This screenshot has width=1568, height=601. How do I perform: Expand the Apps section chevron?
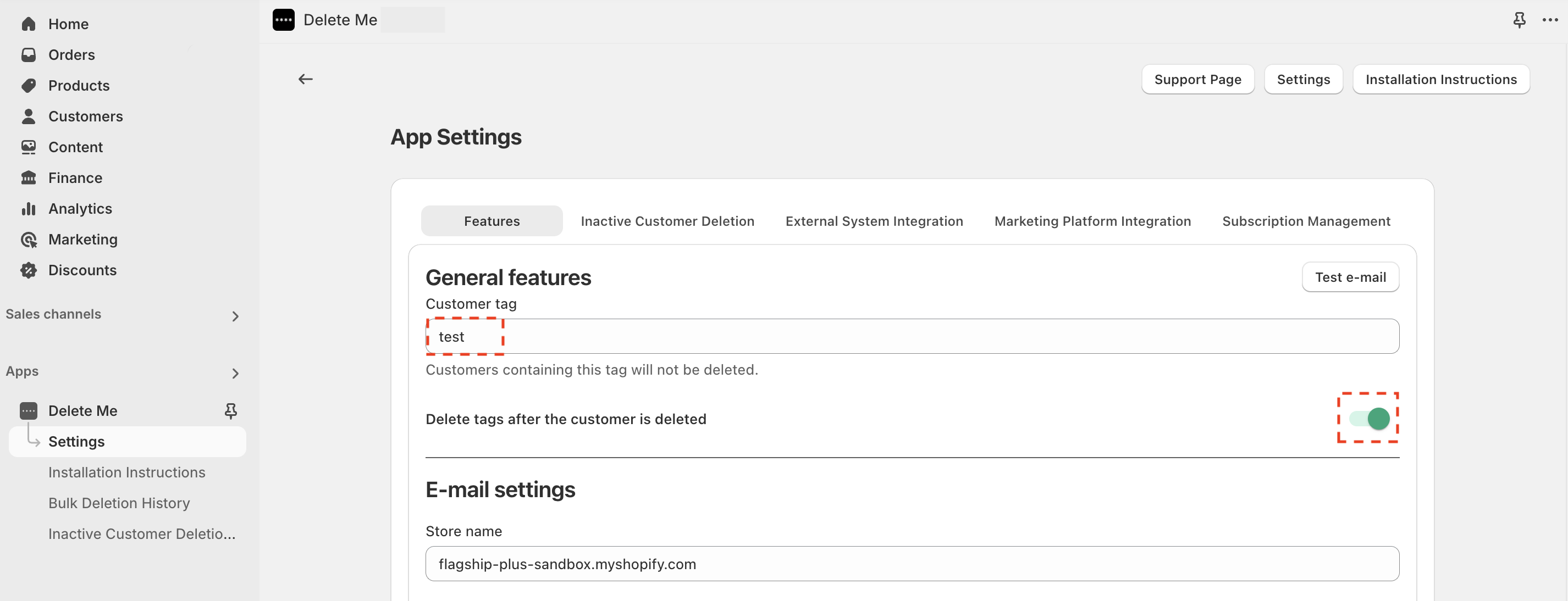pos(235,373)
